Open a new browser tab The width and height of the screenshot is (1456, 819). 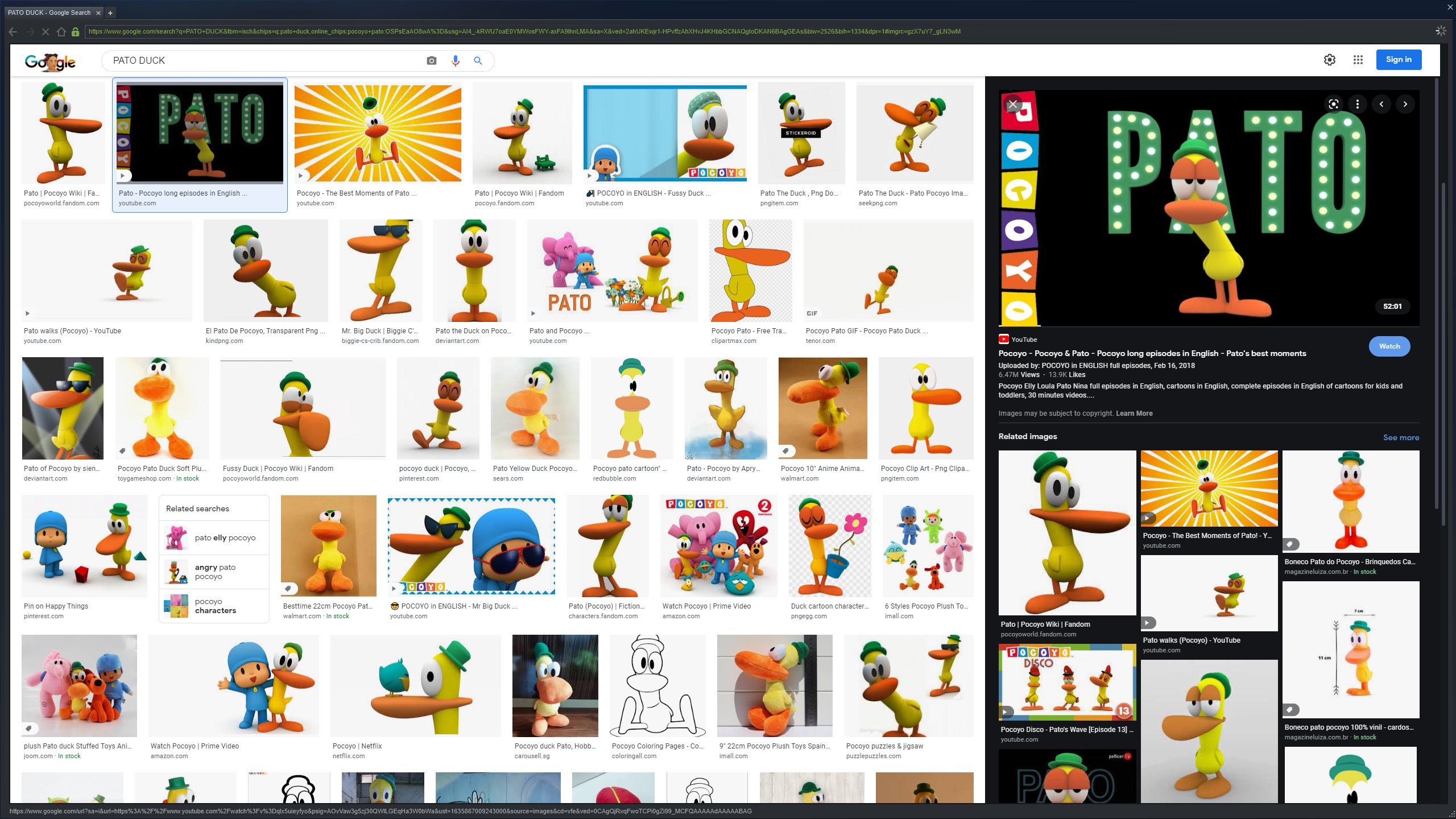point(110,13)
